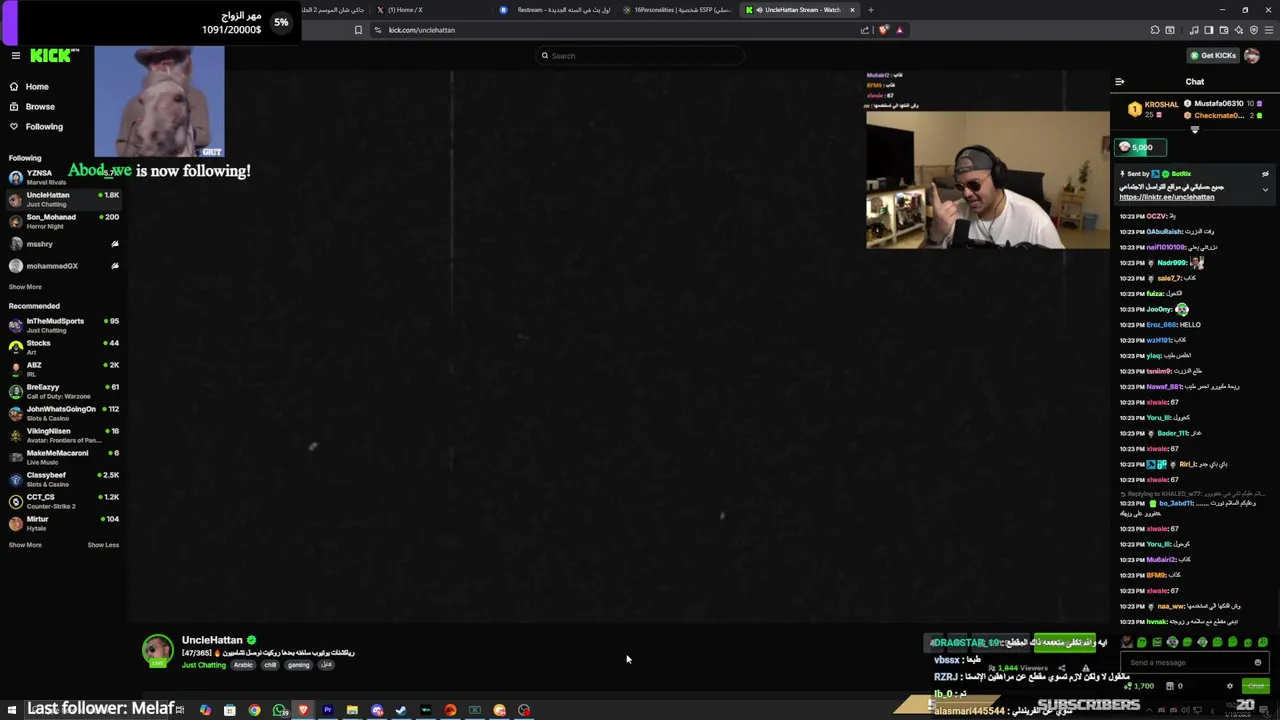The height and width of the screenshot is (720, 1280).
Task: Open the linktr.ee/unclehattan link
Action: click(1166, 197)
